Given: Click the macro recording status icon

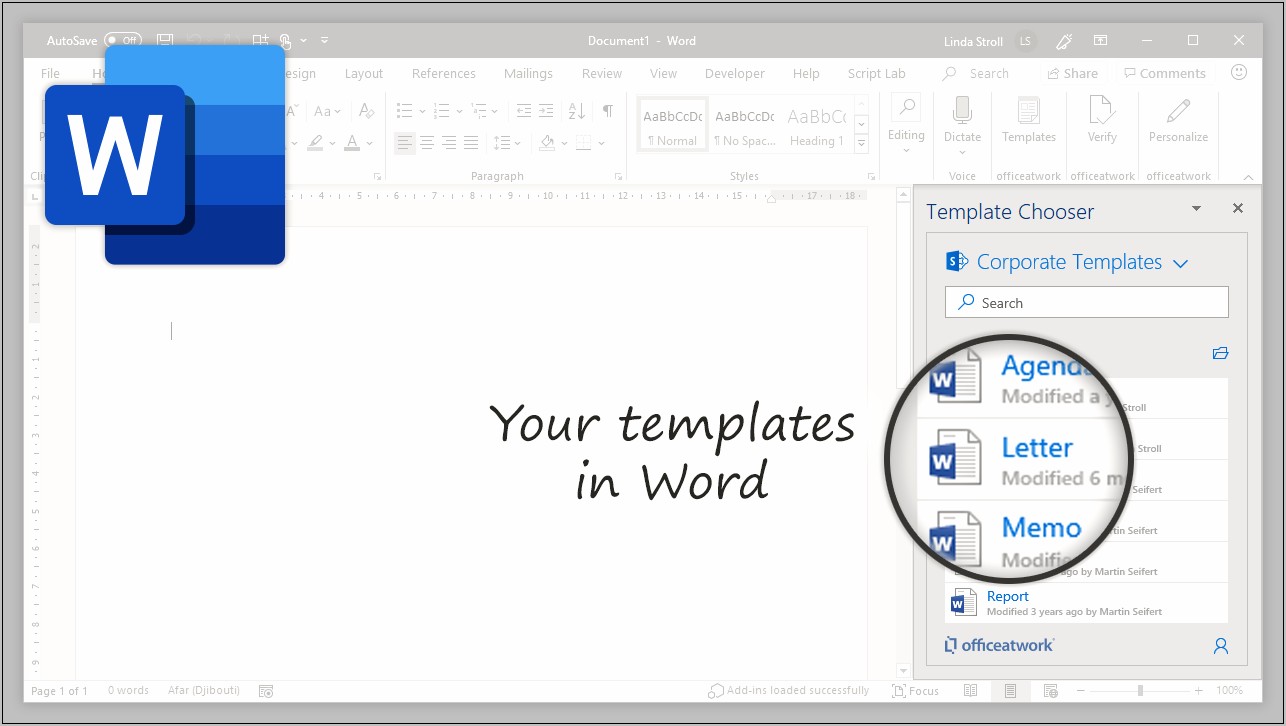Looking at the screenshot, I should point(266,691).
